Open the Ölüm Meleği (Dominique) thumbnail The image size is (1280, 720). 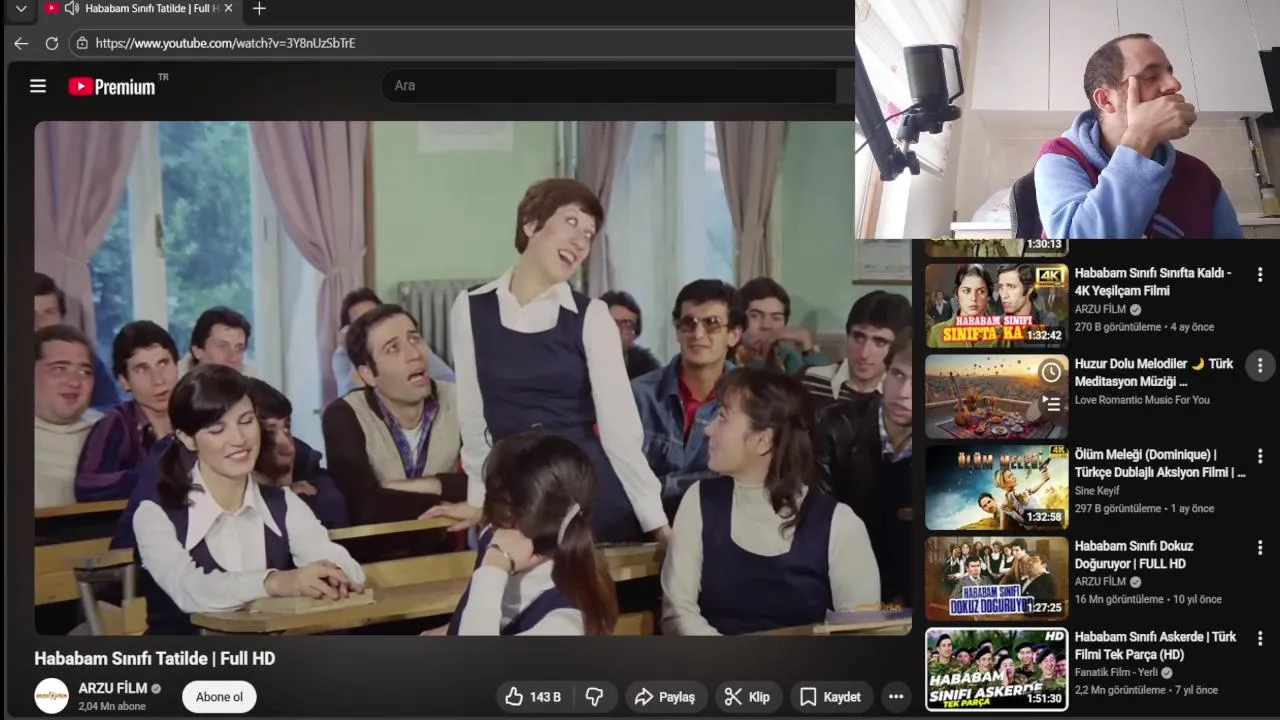point(996,488)
